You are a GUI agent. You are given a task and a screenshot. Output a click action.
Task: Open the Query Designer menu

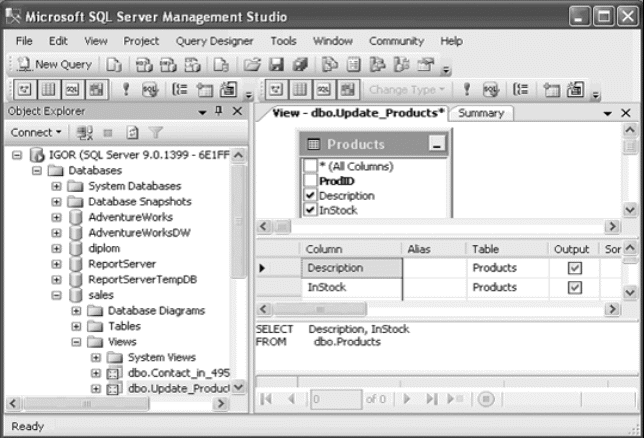pyautogui.click(x=214, y=41)
